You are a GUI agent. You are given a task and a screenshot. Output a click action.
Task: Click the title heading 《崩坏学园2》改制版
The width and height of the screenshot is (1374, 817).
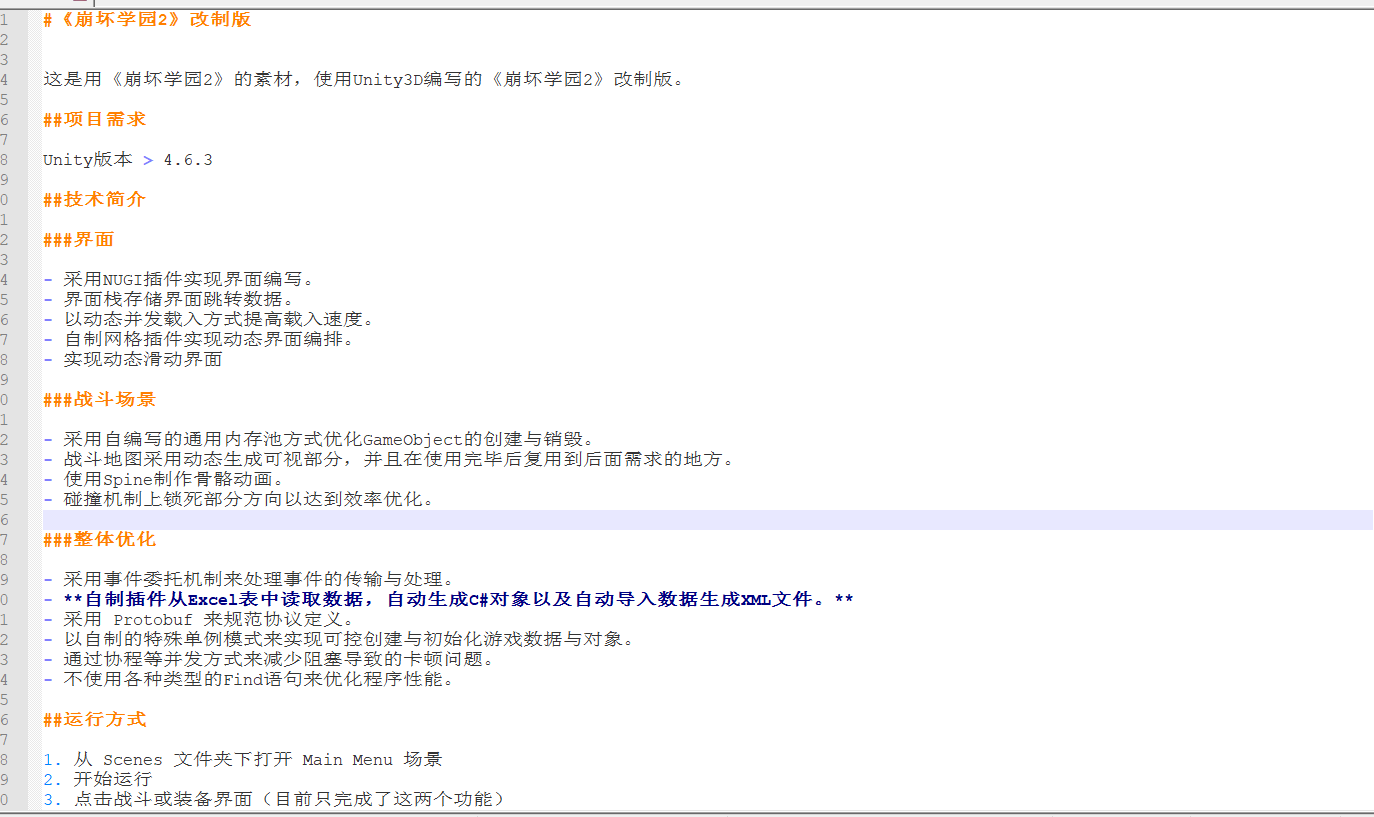click(148, 19)
